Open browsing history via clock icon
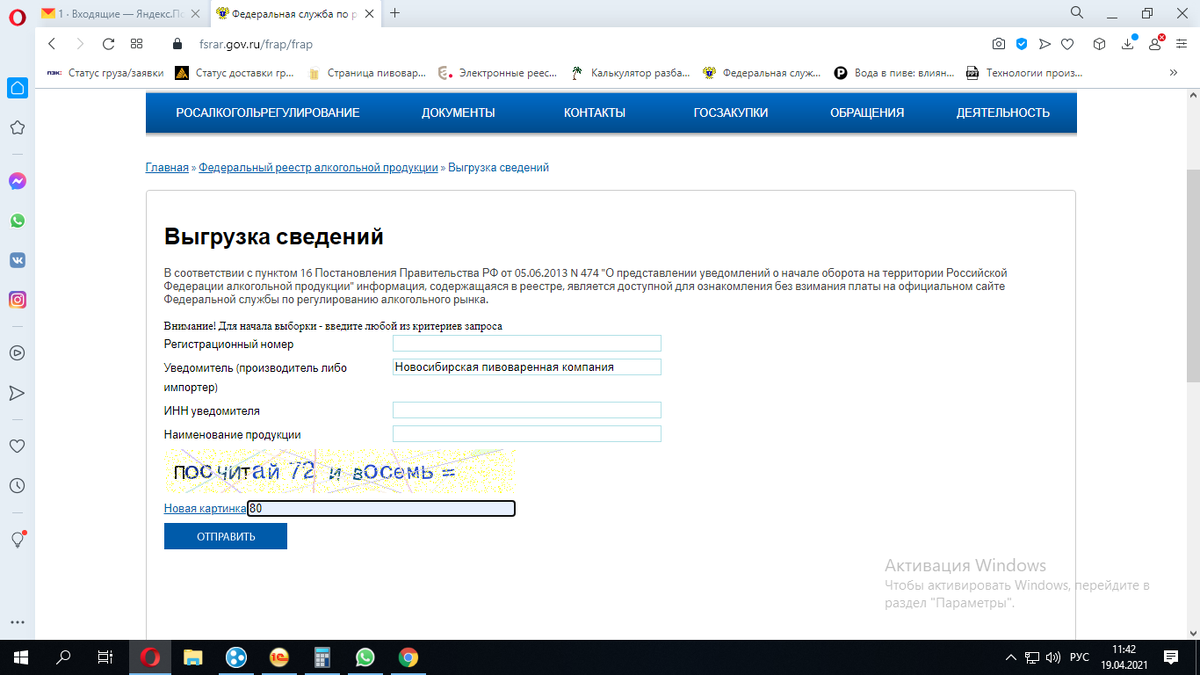Image resolution: width=1200 pixels, height=675 pixels. coord(16,485)
